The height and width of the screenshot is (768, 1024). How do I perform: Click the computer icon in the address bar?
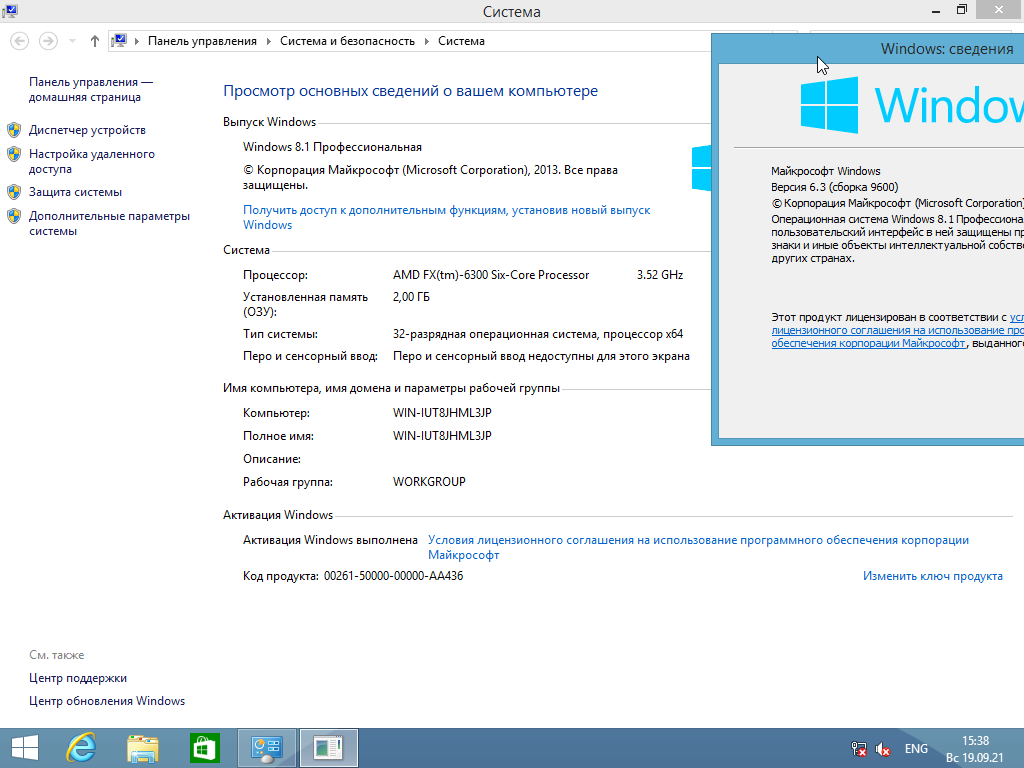coord(119,40)
